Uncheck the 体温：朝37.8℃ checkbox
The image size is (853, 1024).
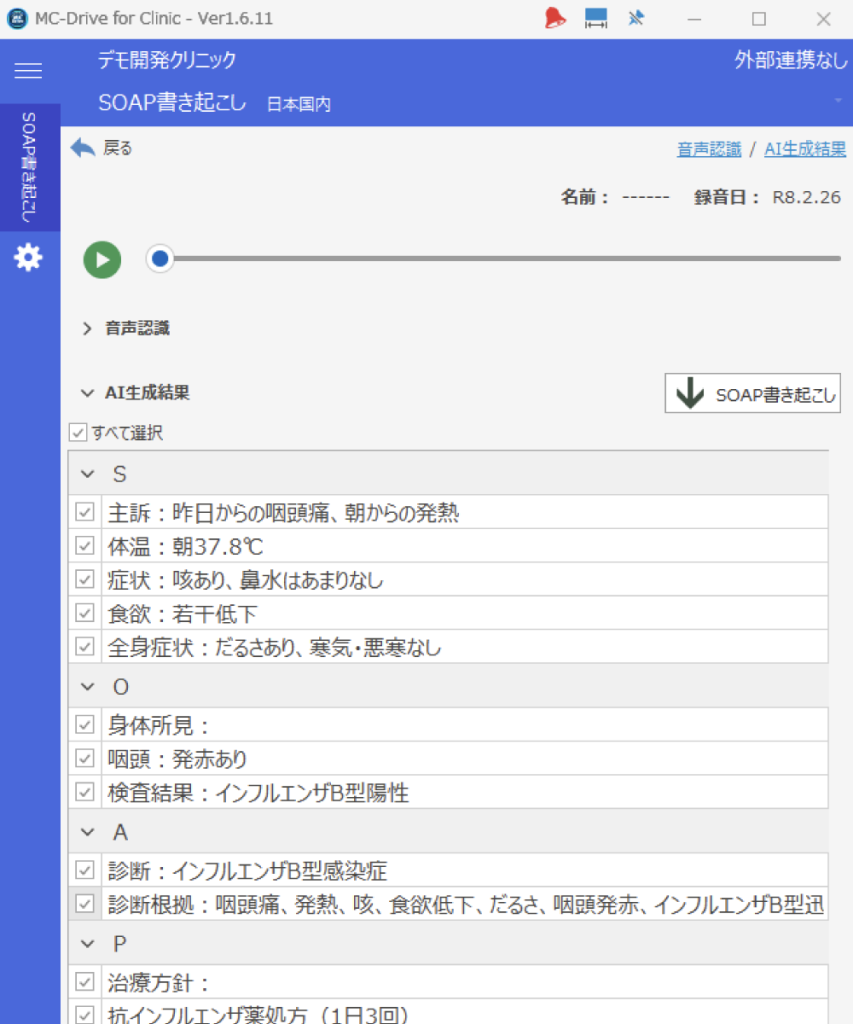tap(85, 547)
